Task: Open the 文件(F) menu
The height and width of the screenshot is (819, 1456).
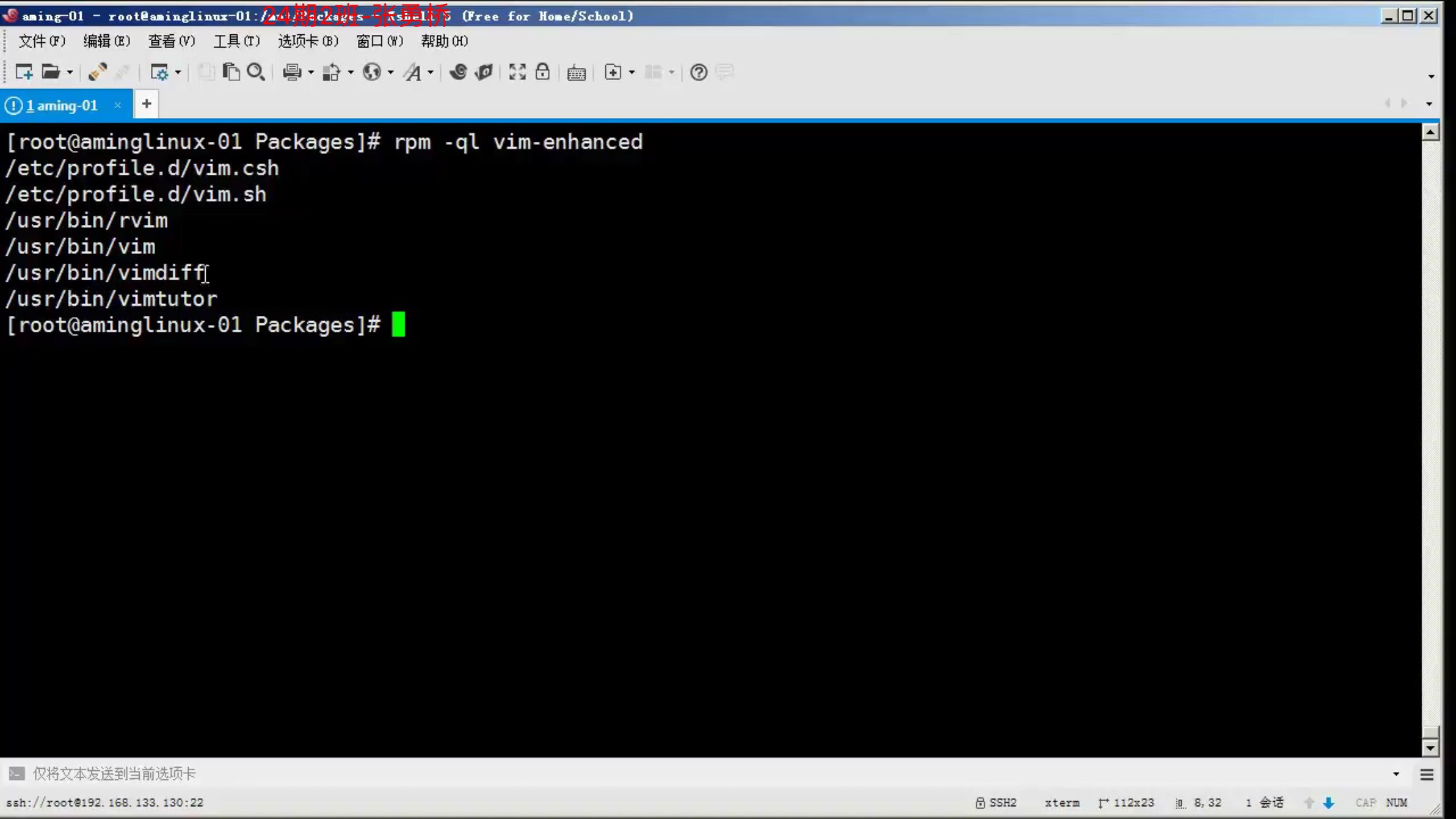Action: (42, 41)
